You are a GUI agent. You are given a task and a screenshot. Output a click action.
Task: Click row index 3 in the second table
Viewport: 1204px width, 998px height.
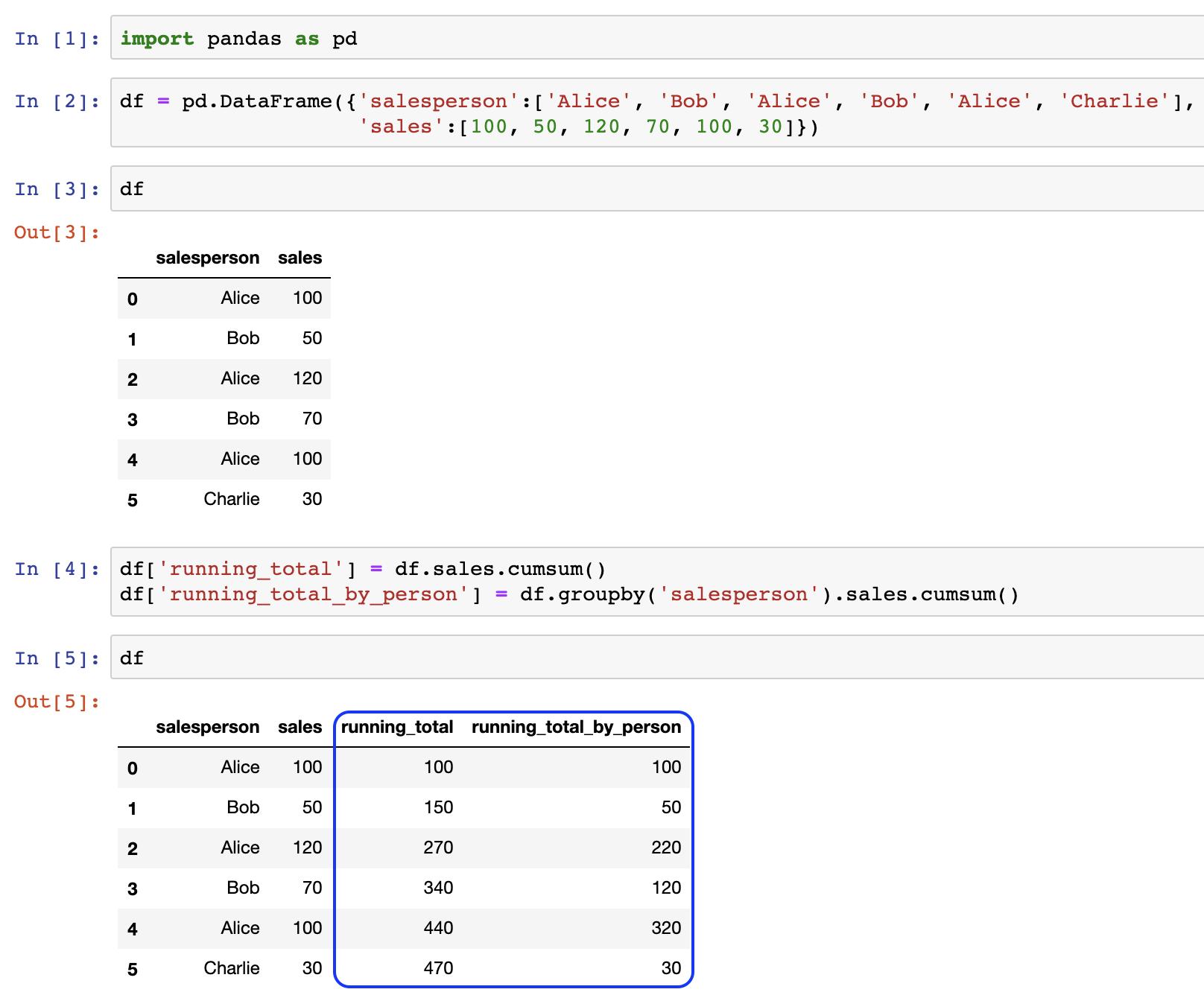133,889
